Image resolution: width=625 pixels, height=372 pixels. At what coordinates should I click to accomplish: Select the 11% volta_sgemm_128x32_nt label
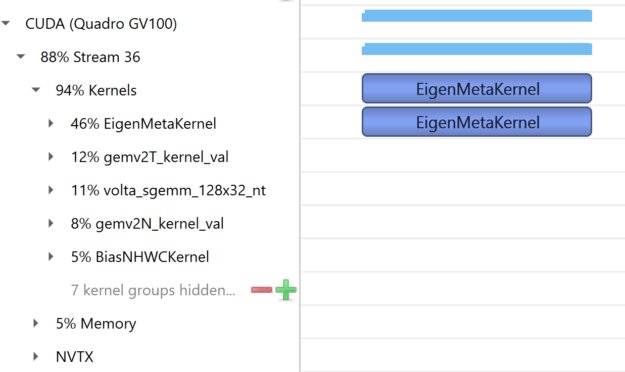tap(168, 191)
